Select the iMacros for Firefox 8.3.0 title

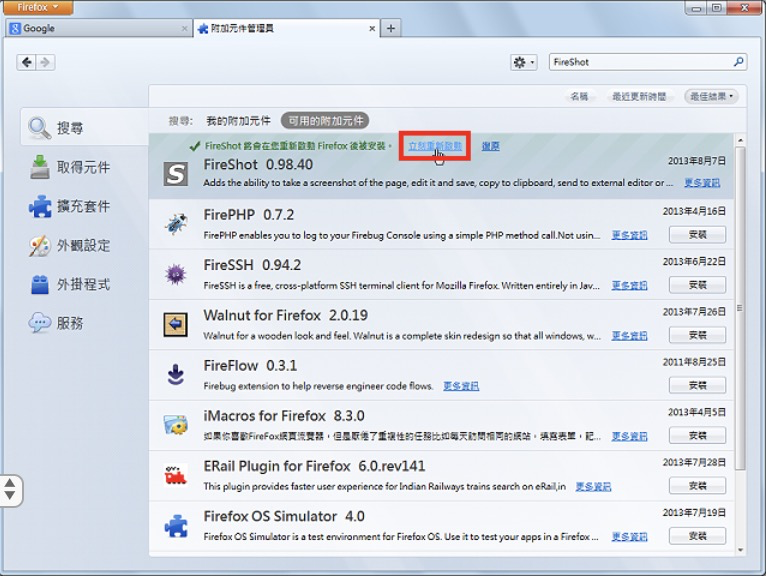tap(284, 416)
